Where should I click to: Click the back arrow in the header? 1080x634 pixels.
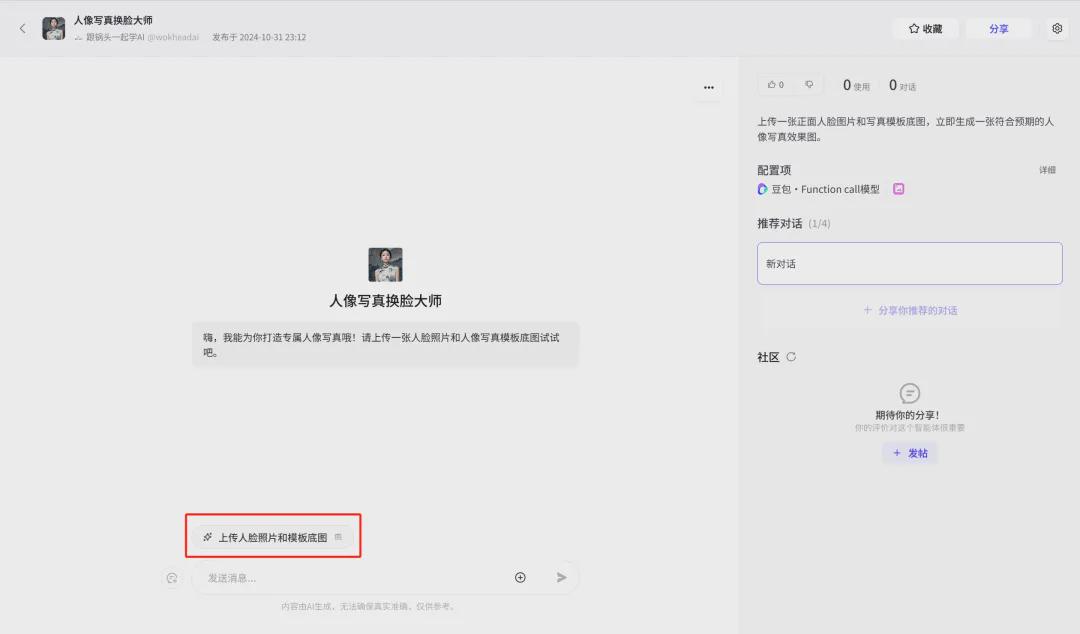(x=23, y=29)
